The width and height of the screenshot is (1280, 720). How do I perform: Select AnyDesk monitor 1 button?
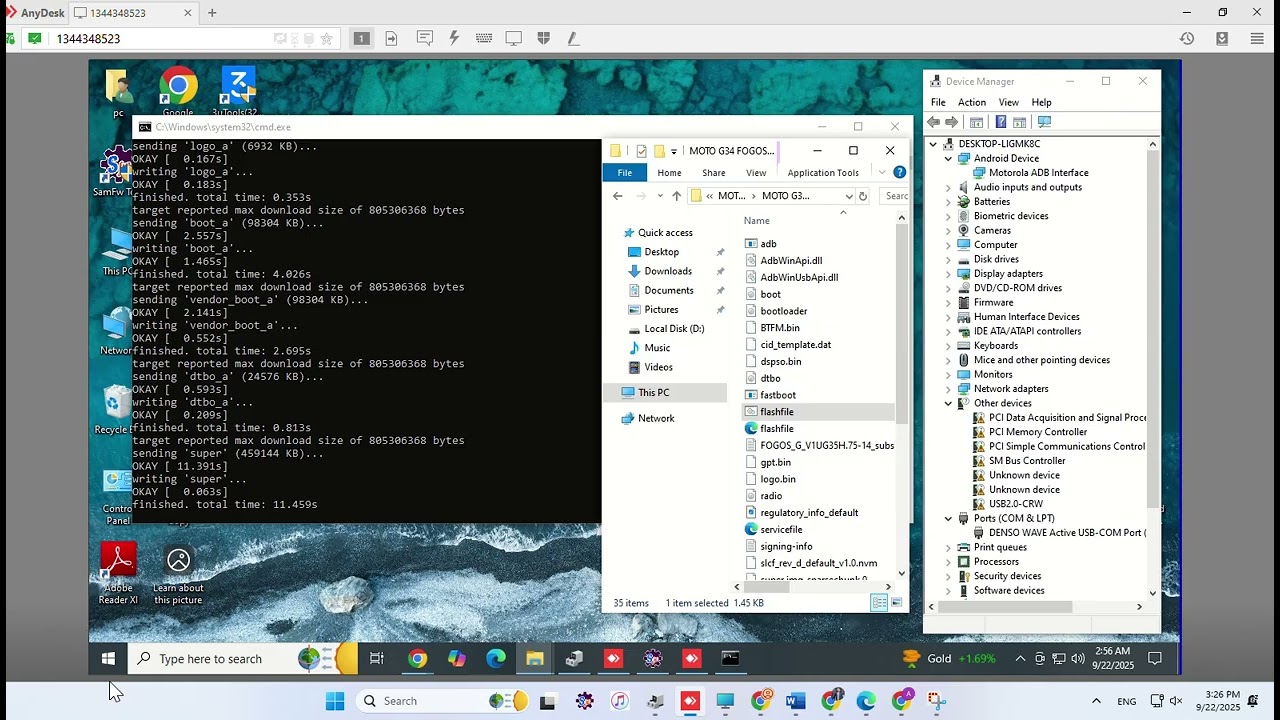click(x=362, y=38)
